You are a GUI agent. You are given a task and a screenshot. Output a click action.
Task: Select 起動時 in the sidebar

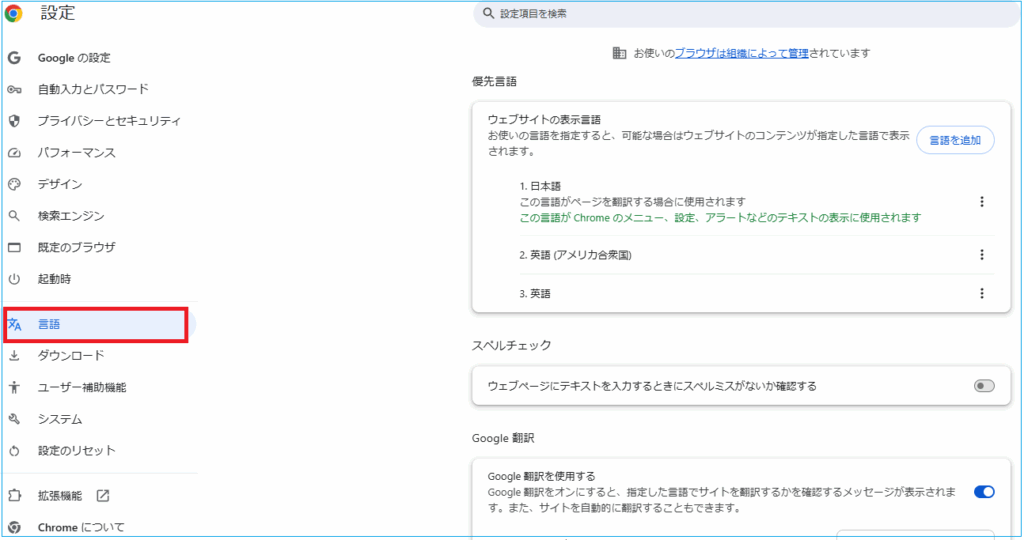pyautogui.click(x=54, y=279)
